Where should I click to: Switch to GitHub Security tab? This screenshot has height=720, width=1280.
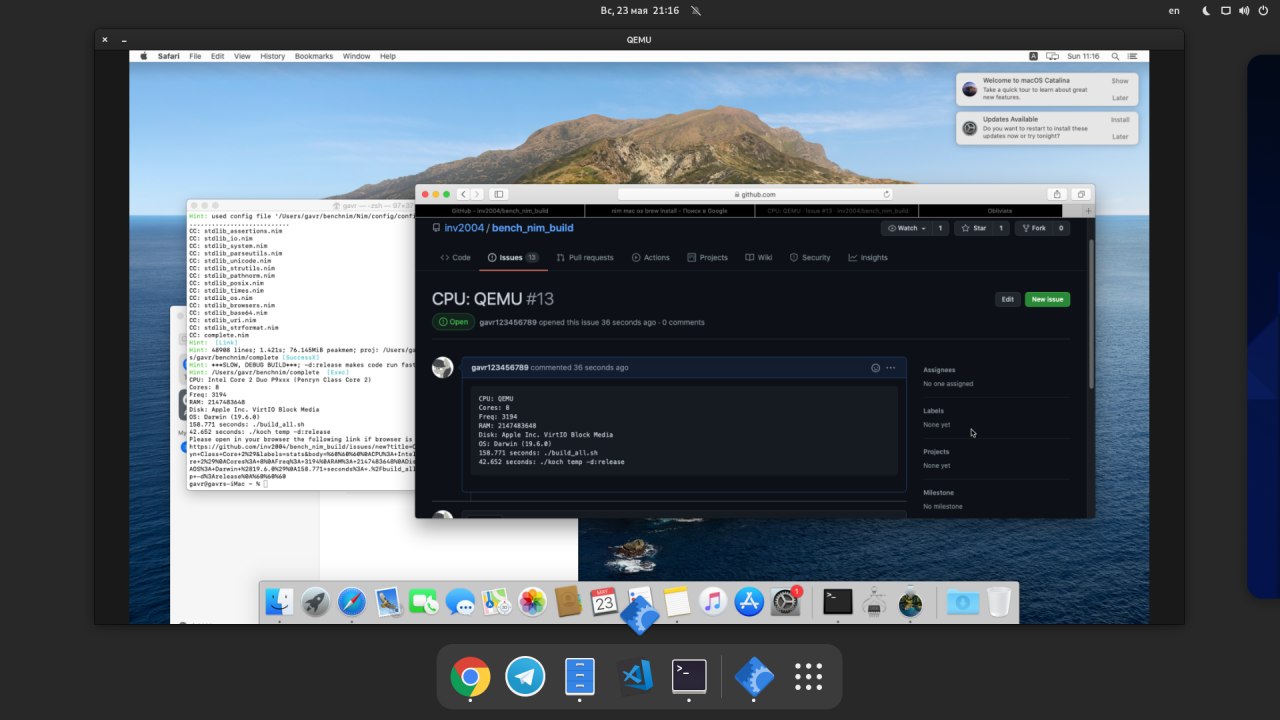810,257
